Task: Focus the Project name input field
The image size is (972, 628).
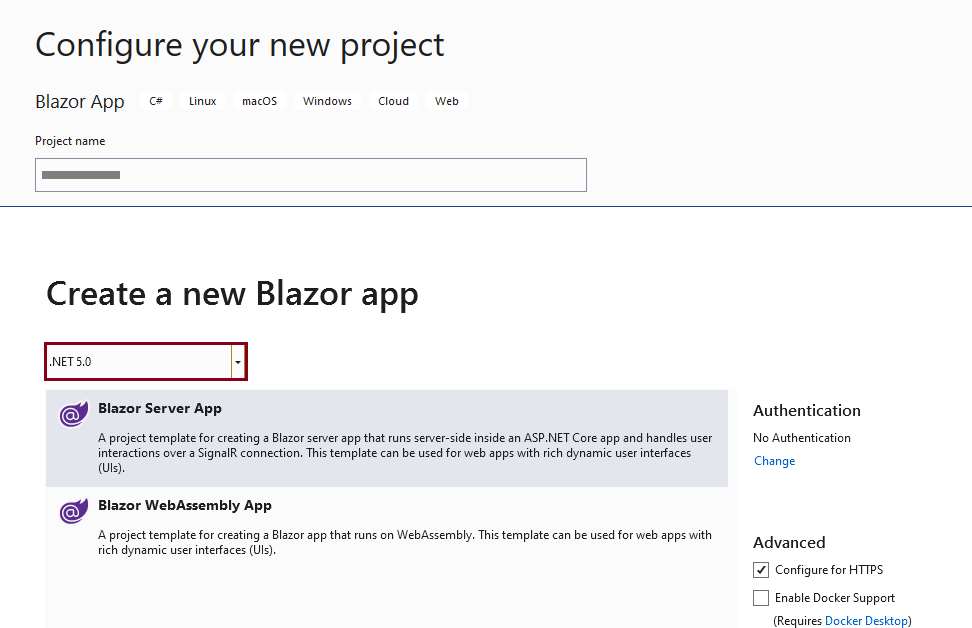Action: [x=311, y=175]
